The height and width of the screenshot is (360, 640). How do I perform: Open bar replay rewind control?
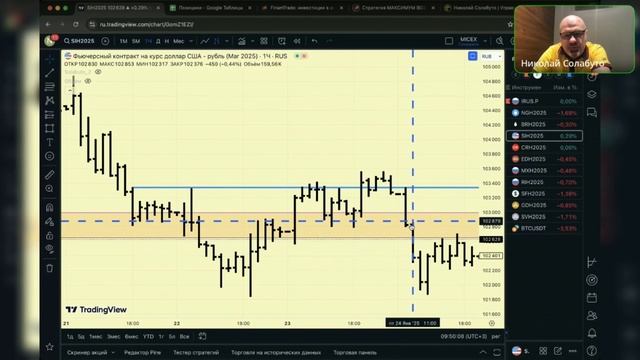pyautogui.click(x=297, y=41)
